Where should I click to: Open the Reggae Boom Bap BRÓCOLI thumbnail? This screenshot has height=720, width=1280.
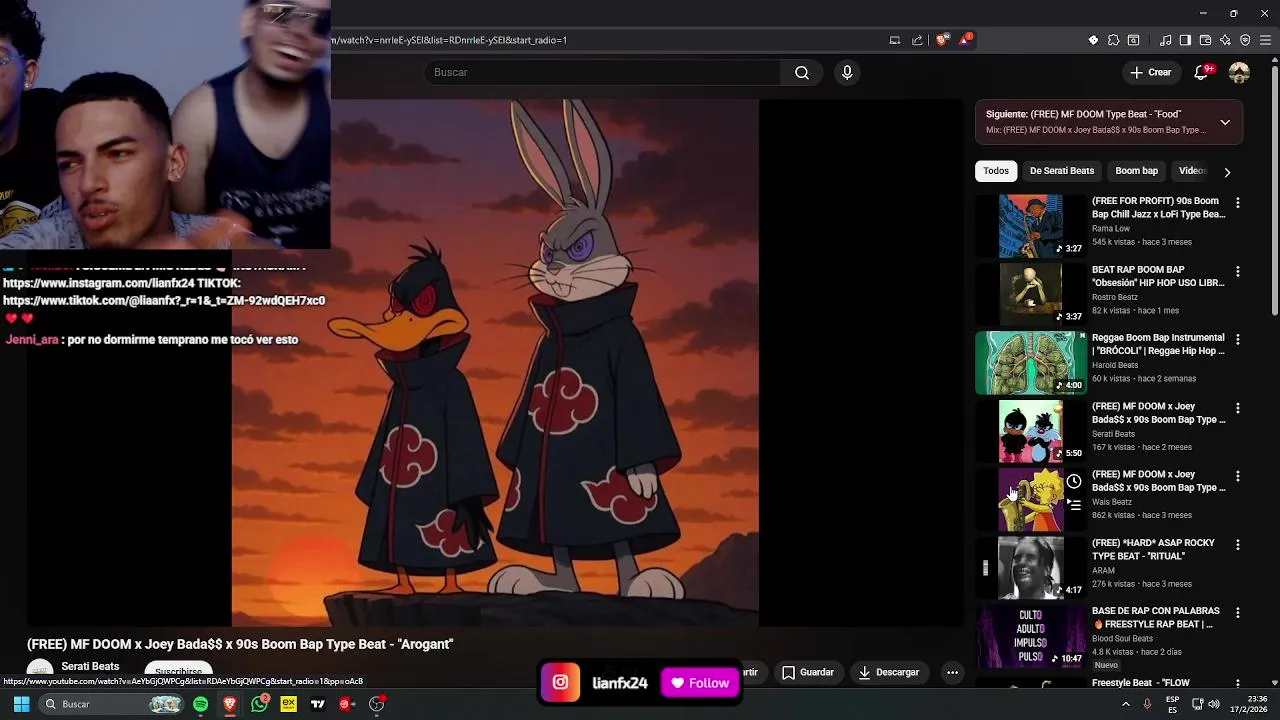click(1031, 363)
